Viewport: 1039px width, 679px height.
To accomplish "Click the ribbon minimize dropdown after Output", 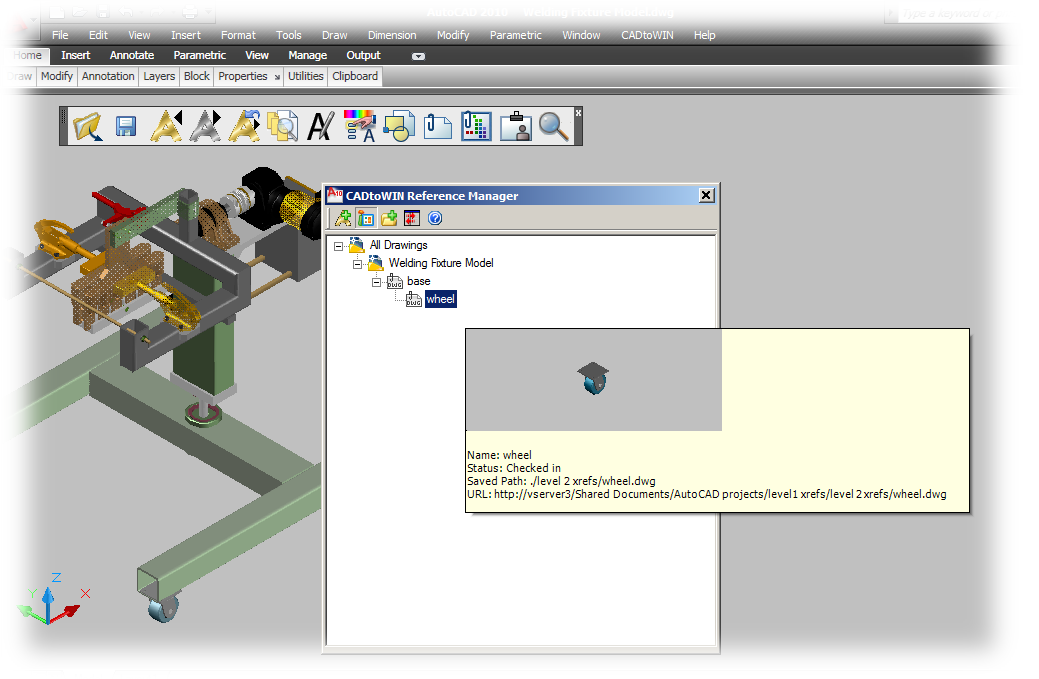I will click(418, 56).
